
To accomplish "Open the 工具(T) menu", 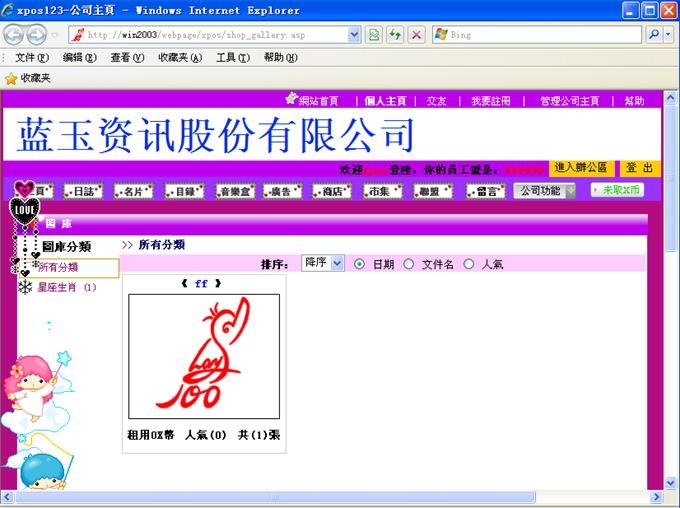I will (x=232, y=57).
